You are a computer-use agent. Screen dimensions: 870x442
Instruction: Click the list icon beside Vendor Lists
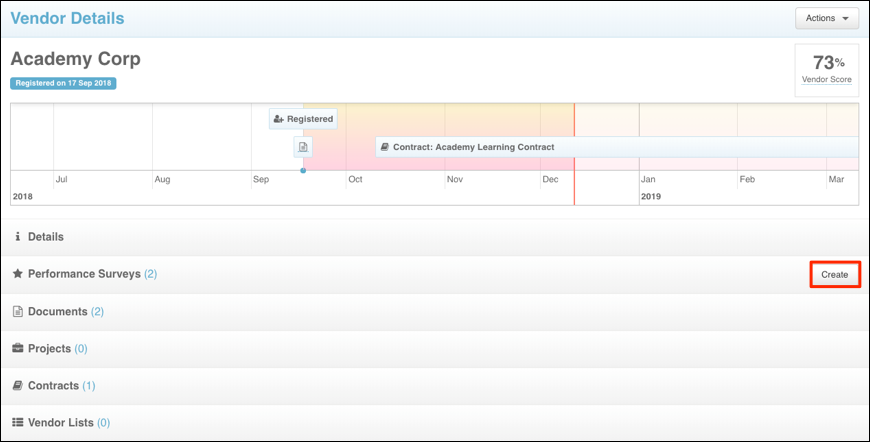pos(17,423)
